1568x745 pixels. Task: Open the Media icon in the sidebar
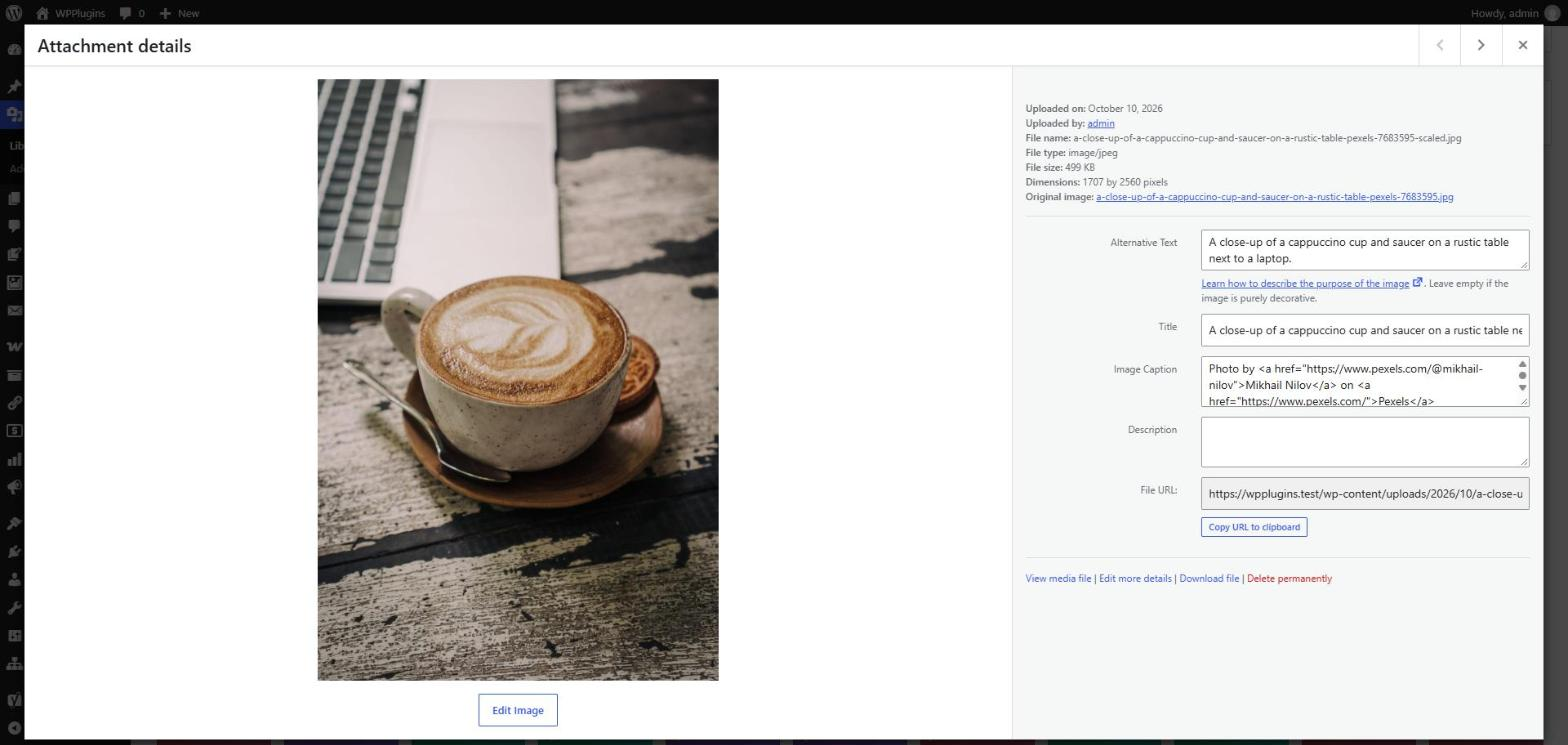coord(14,114)
